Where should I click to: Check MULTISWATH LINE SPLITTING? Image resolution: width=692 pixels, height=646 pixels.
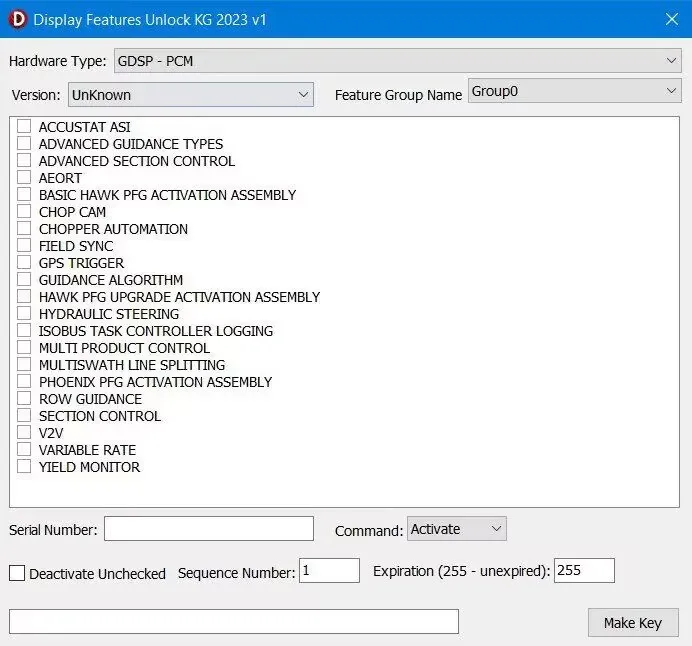click(24, 364)
